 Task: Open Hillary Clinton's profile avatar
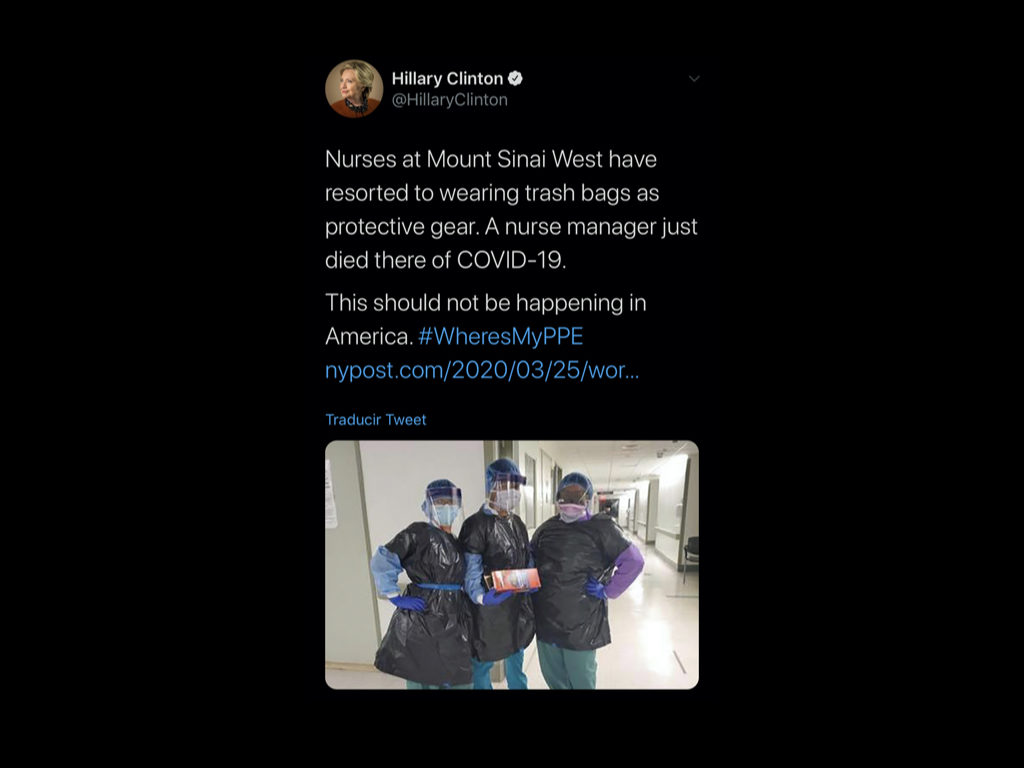354,89
